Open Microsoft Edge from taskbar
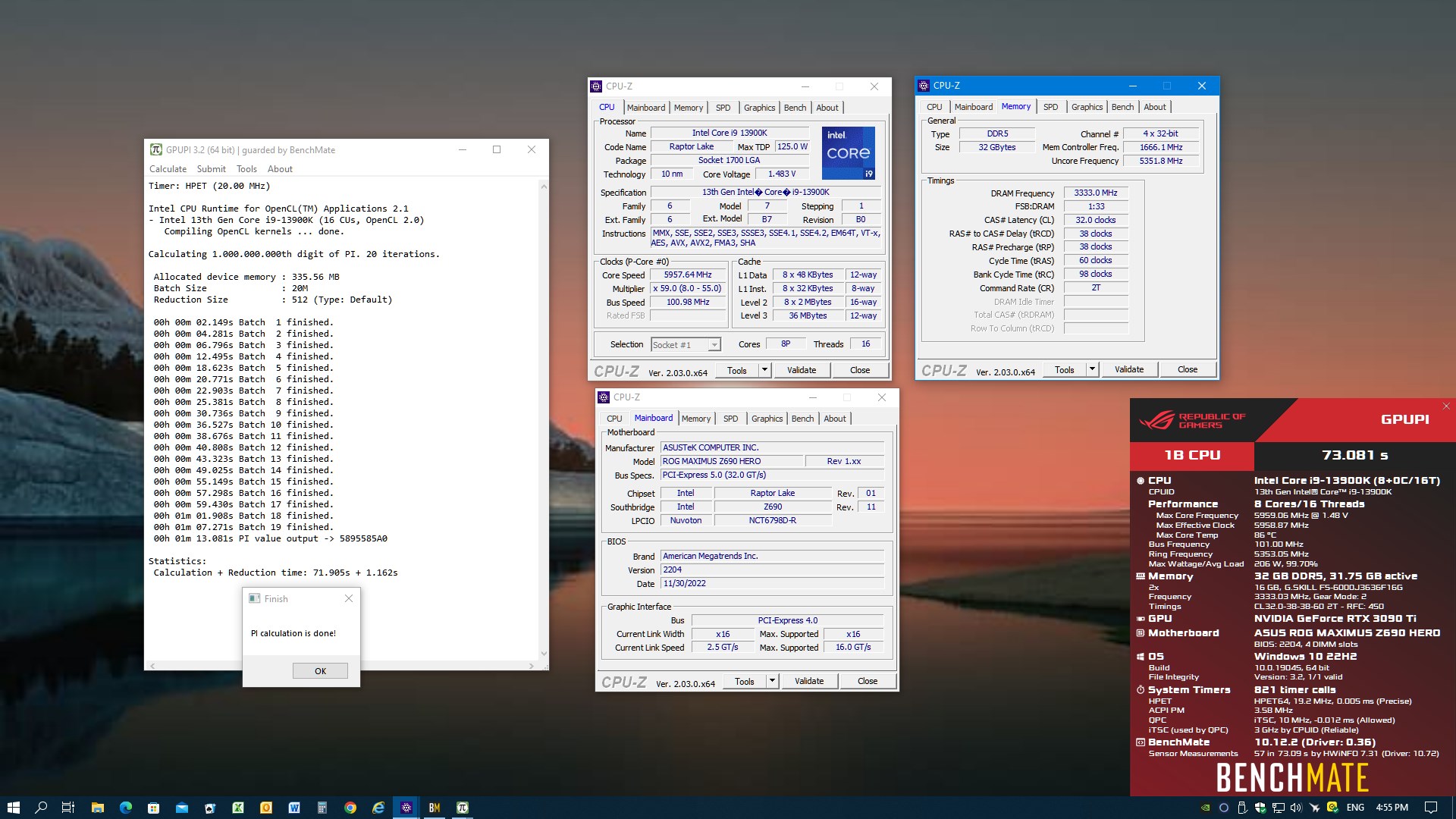Image resolution: width=1456 pixels, height=819 pixels. [x=125, y=808]
